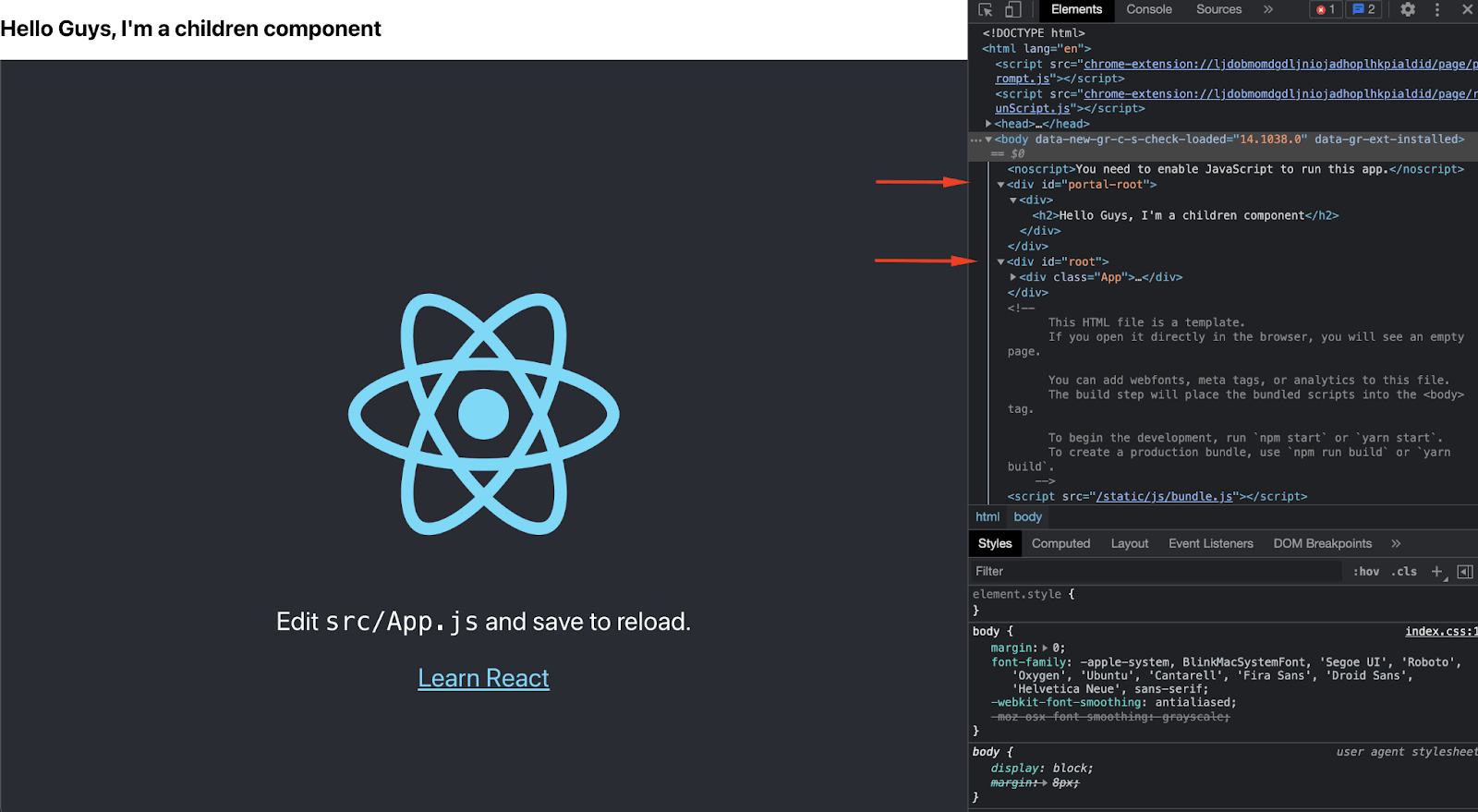1478x812 pixels.
Task: Open the Layout tab
Action: (x=1130, y=543)
